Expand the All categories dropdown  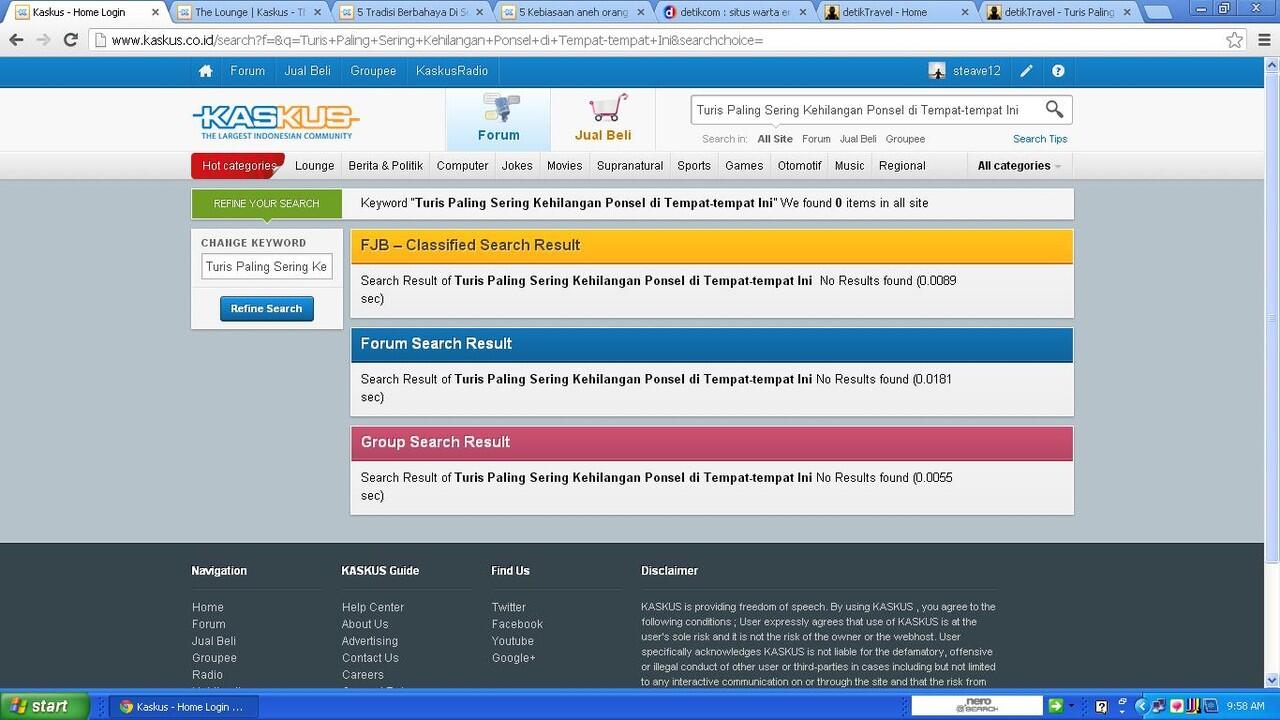(1019, 166)
